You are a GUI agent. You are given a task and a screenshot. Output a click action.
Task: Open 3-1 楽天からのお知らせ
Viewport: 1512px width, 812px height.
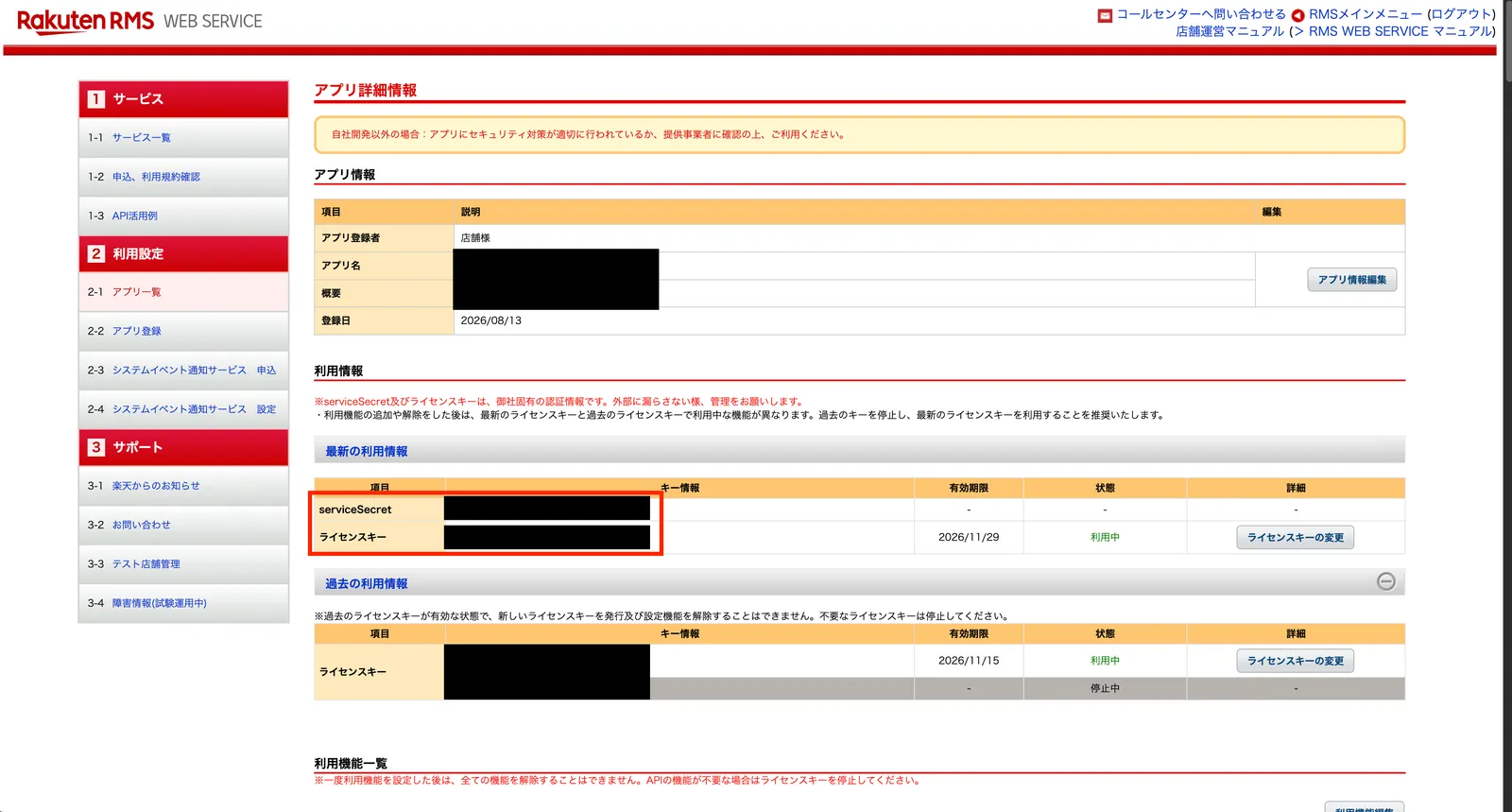(183, 486)
